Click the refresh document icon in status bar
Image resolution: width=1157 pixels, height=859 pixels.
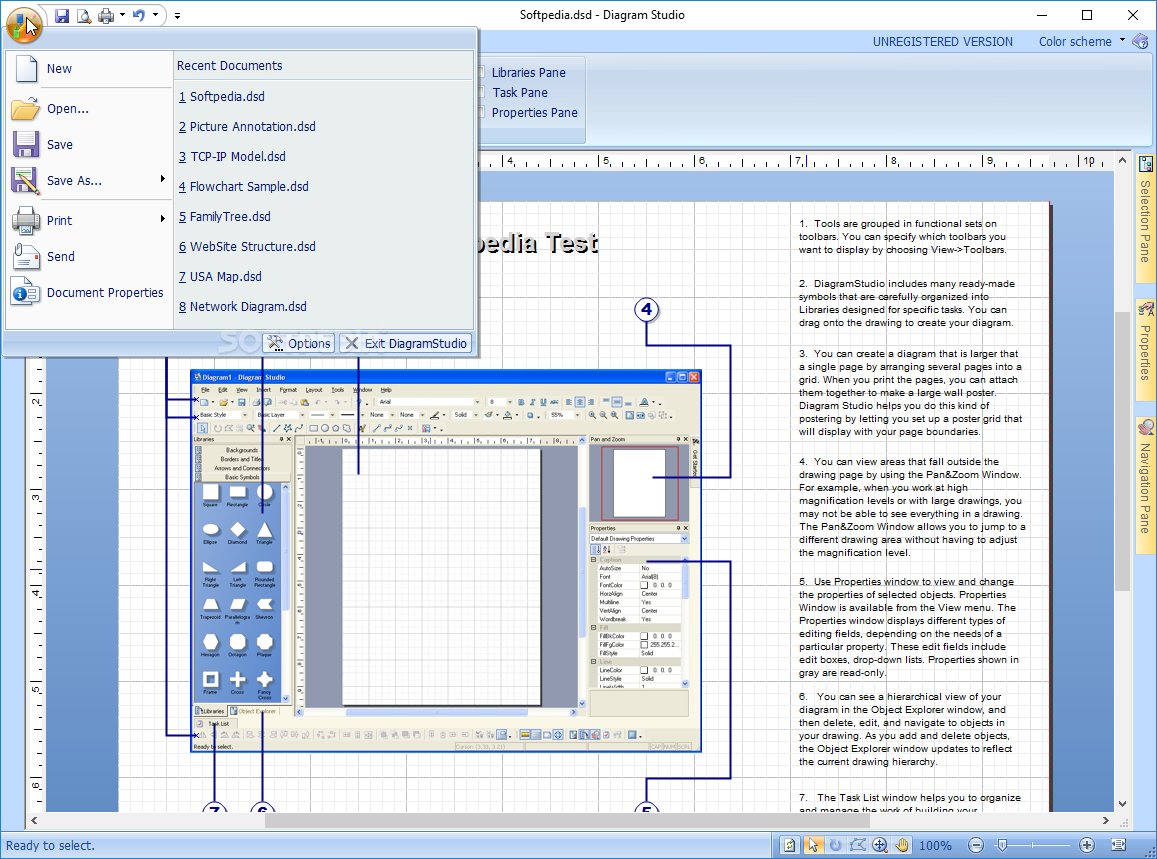tap(790, 845)
